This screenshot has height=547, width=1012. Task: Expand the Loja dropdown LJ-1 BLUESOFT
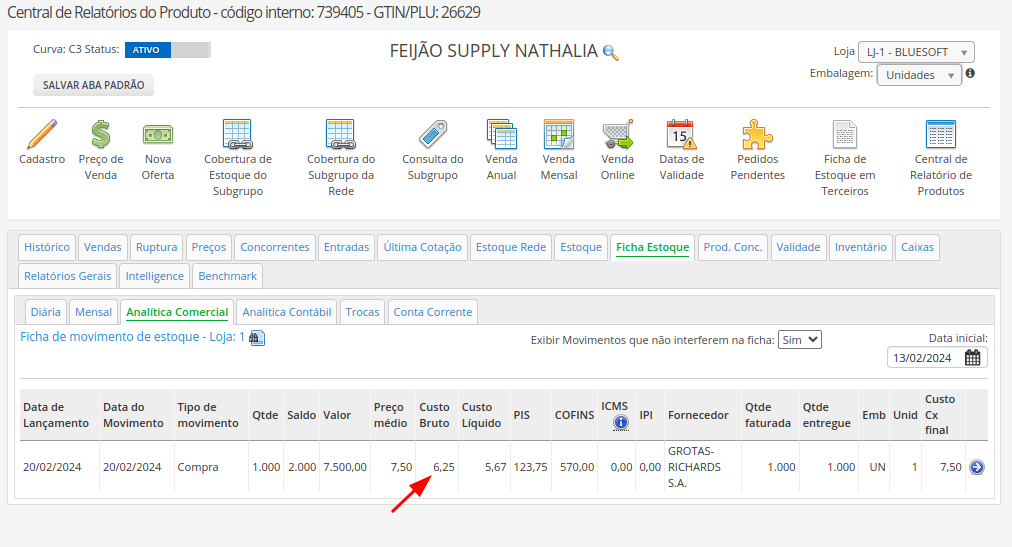pyautogui.click(x=916, y=52)
